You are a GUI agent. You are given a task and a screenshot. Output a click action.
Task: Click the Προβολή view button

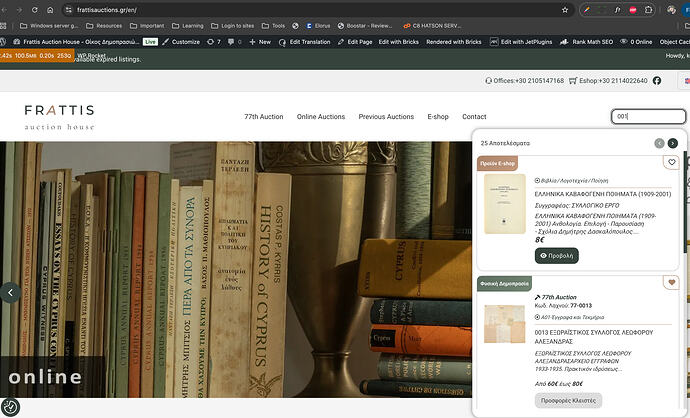tap(558, 256)
